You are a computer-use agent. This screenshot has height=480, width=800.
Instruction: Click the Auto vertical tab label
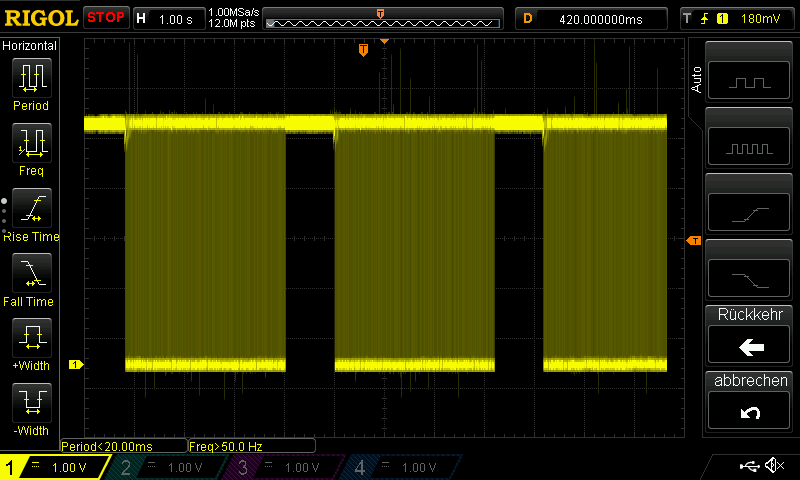coord(696,80)
